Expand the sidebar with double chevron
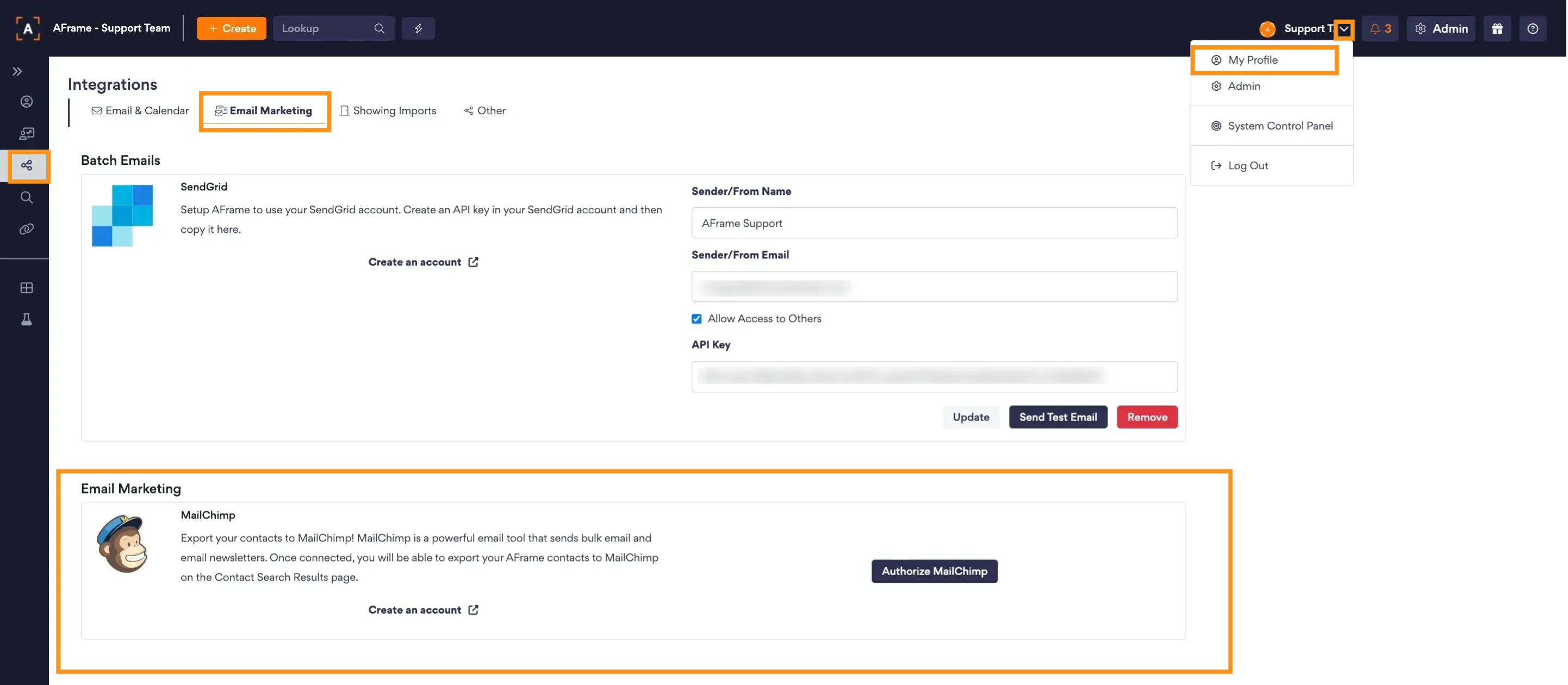The height and width of the screenshot is (685, 1568). (17, 71)
